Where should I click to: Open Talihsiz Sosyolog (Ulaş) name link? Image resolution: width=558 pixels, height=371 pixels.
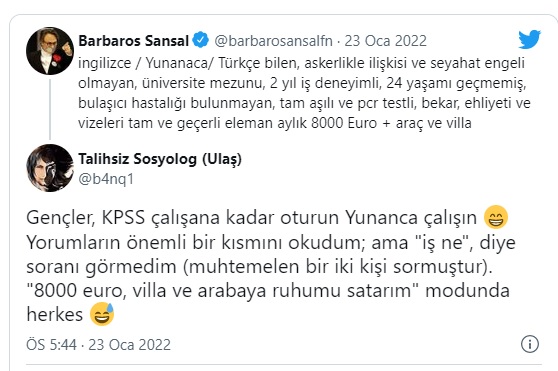(160, 159)
